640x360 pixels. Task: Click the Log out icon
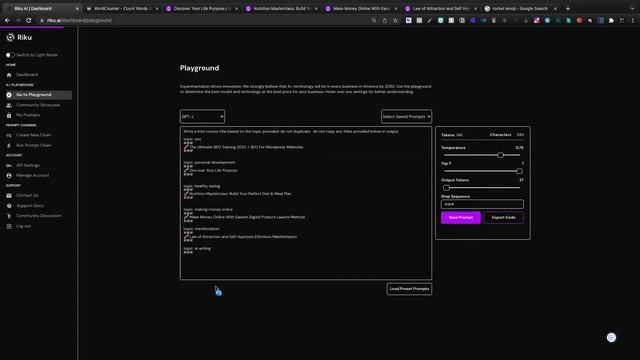tap(9, 226)
